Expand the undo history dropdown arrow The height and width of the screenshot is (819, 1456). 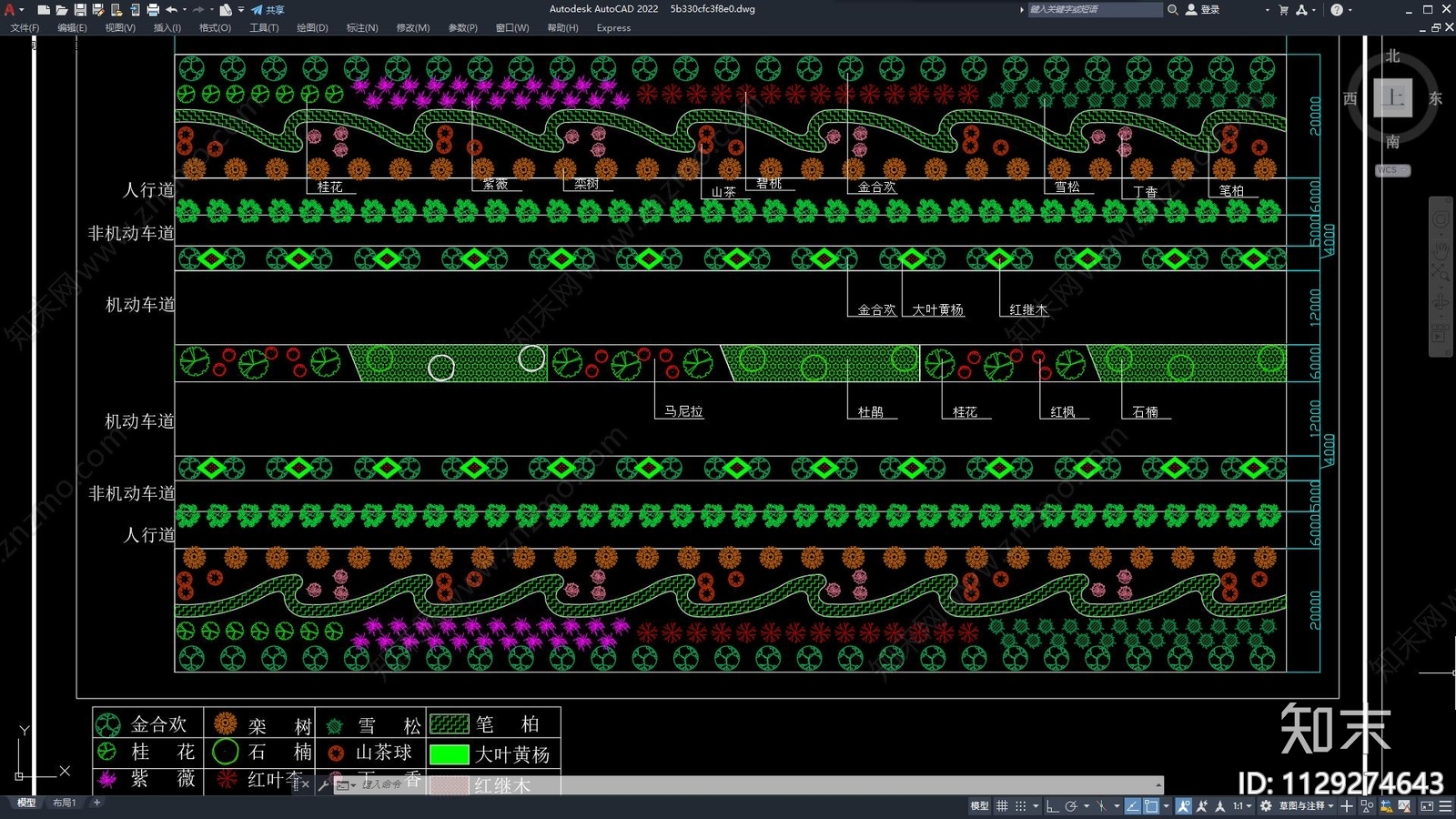point(184,9)
